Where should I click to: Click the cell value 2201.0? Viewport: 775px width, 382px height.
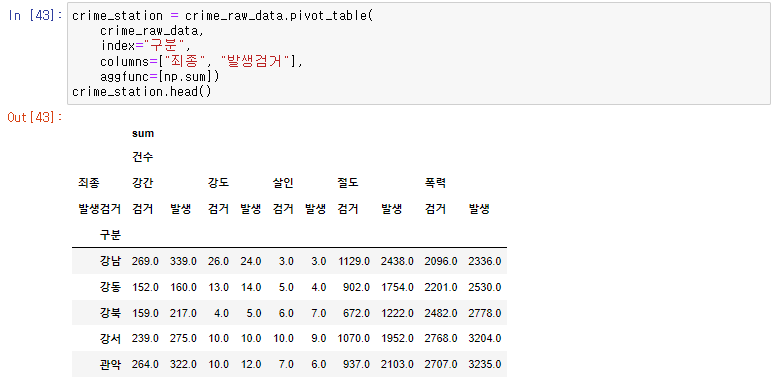tap(441, 287)
